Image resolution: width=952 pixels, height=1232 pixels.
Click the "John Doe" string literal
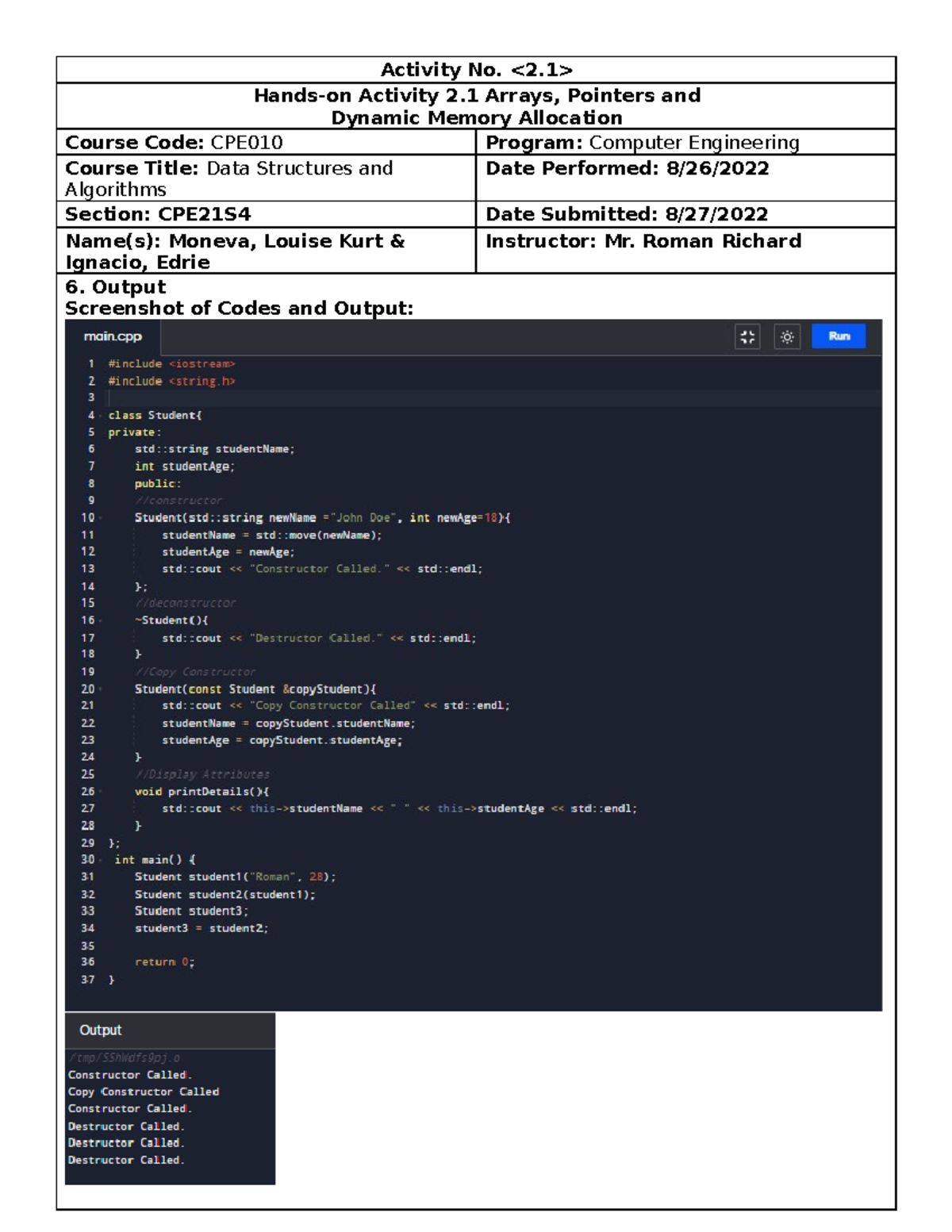point(363,518)
